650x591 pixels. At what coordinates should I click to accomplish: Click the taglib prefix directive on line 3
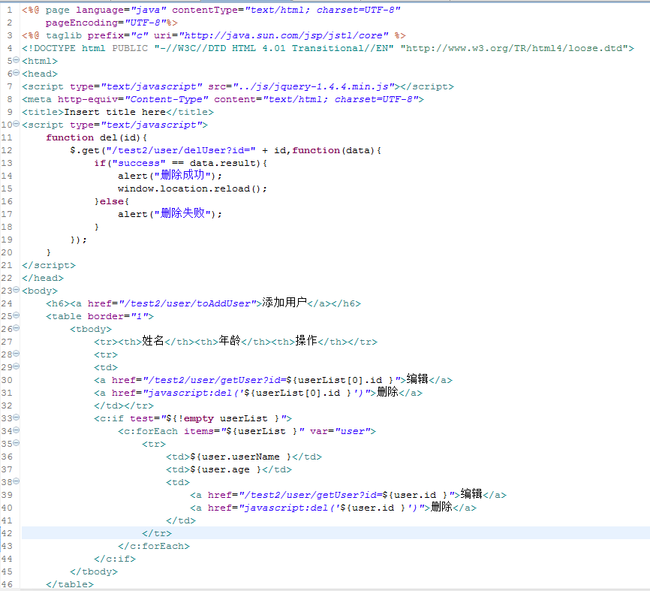214,35
